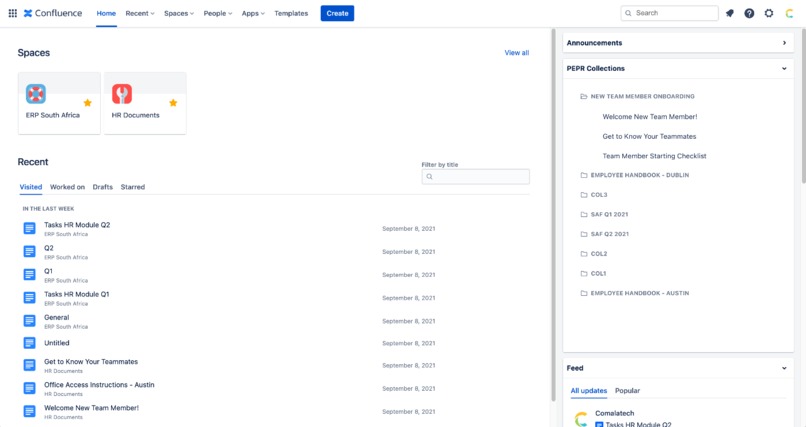The image size is (806, 427).
Task: Click page icon for Tasks HR Module Q1
Action: point(30,298)
